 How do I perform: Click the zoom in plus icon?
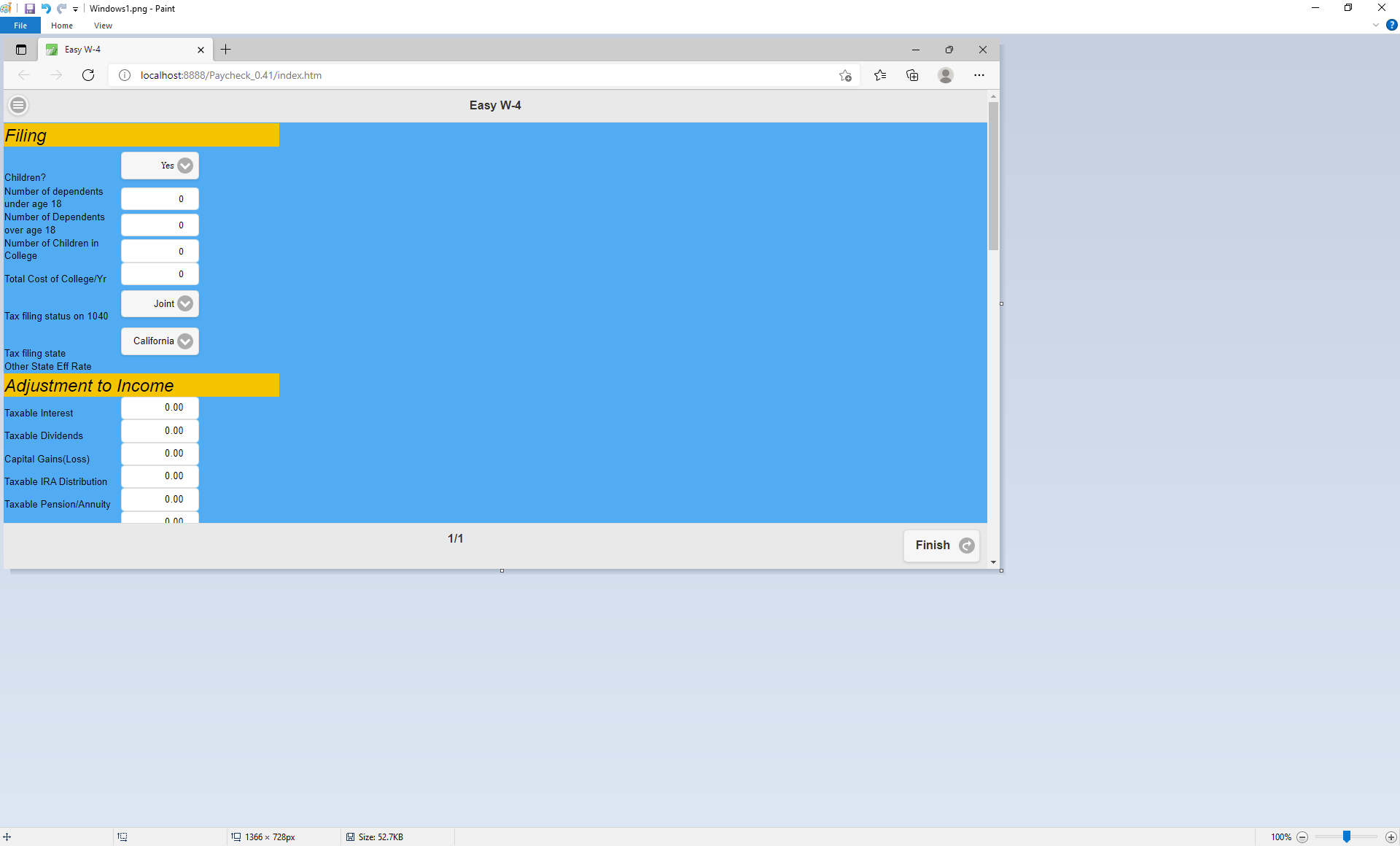tap(1391, 837)
